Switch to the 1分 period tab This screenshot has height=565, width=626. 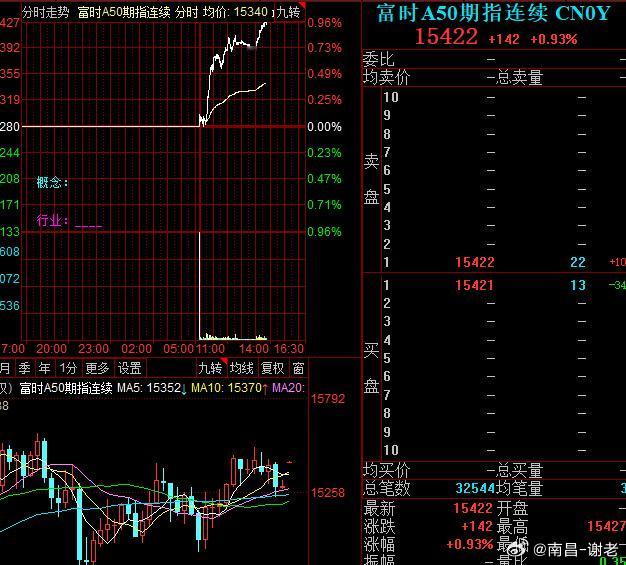[x=68, y=368]
